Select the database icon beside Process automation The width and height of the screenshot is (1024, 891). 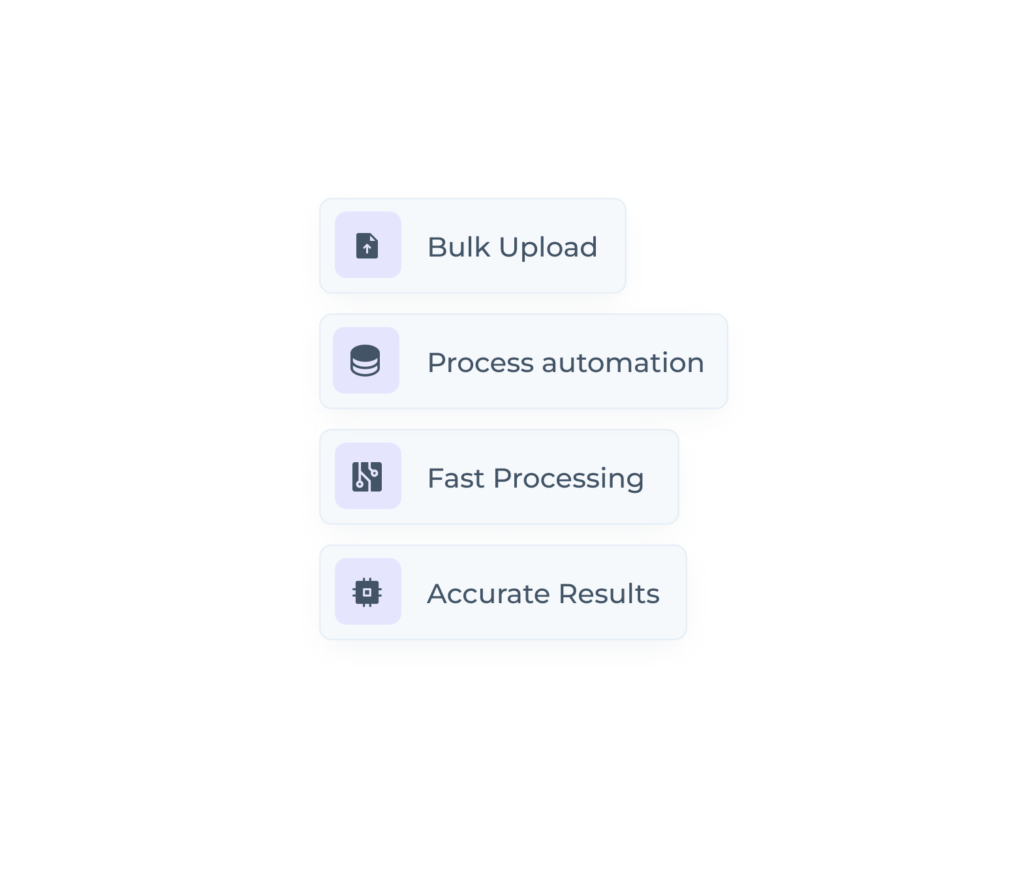click(366, 361)
